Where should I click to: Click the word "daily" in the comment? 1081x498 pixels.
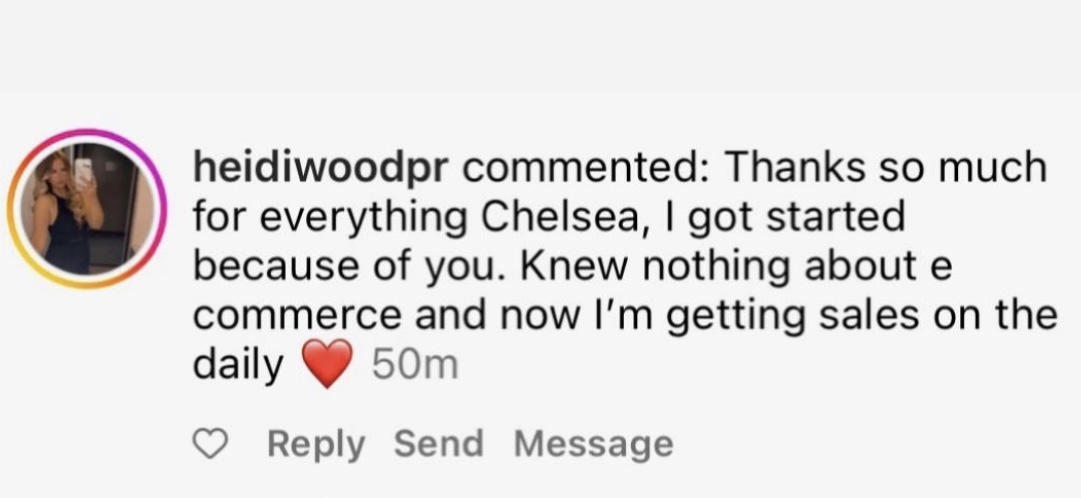[238, 366]
